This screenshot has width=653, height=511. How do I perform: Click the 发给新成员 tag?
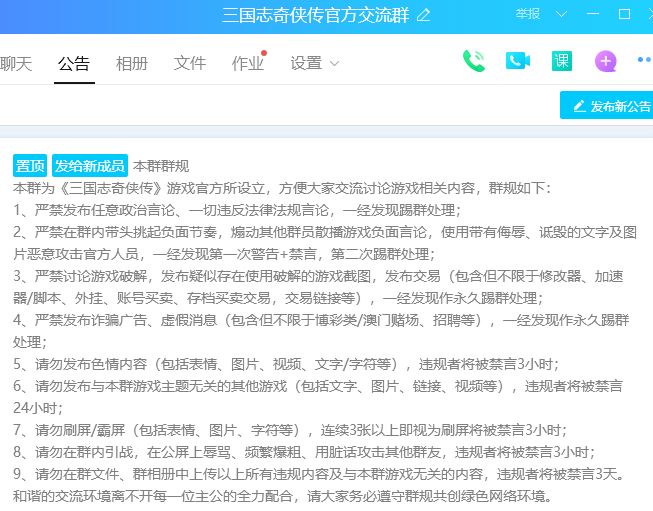click(90, 166)
